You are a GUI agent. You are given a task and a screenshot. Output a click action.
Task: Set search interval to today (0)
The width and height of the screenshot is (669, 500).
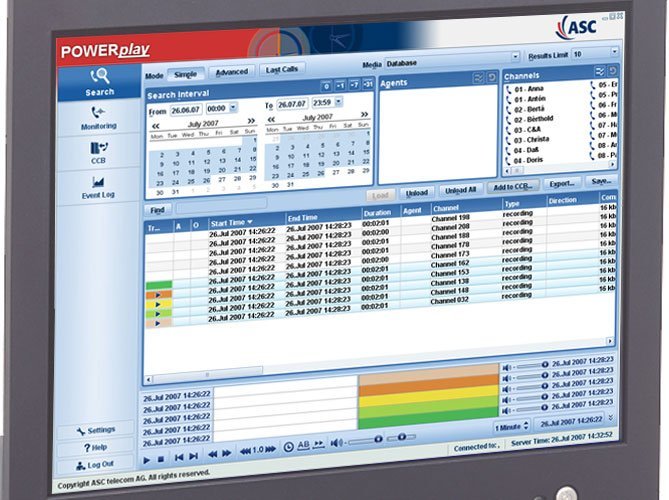point(326,87)
